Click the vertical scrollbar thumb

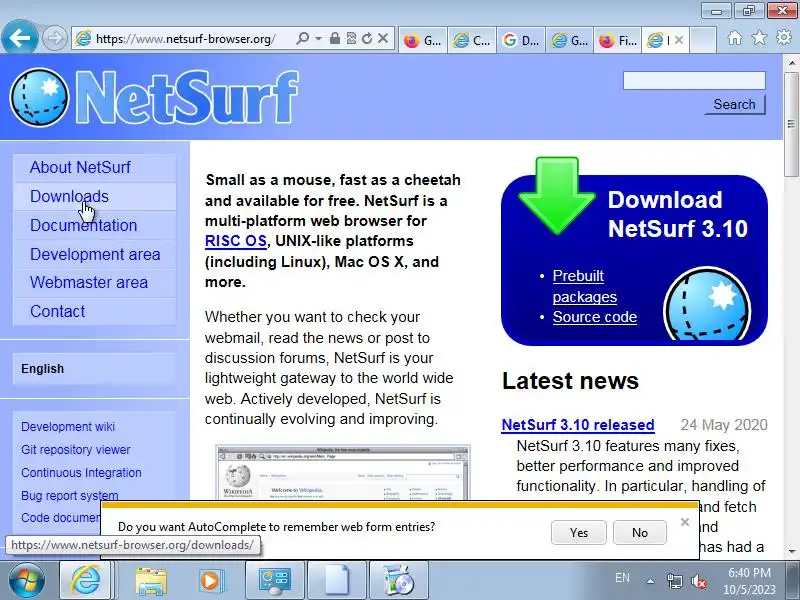tap(791, 124)
